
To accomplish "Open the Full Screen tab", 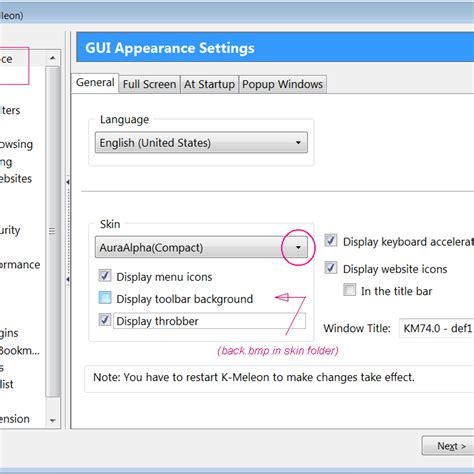I will click(149, 84).
